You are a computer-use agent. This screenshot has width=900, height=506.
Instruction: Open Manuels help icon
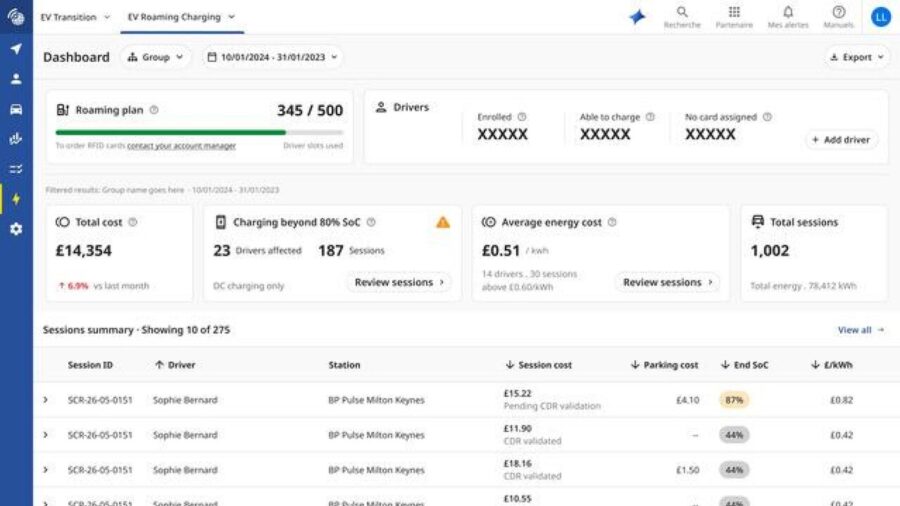839,17
